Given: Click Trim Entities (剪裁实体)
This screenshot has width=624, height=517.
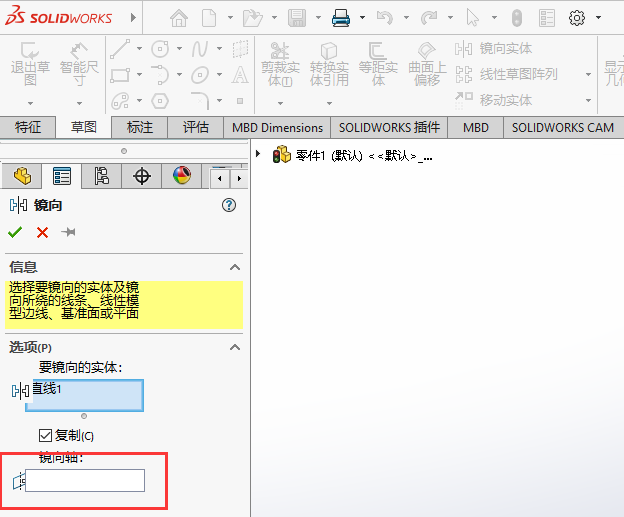Looking at the screenshot, I should [281, 64].
